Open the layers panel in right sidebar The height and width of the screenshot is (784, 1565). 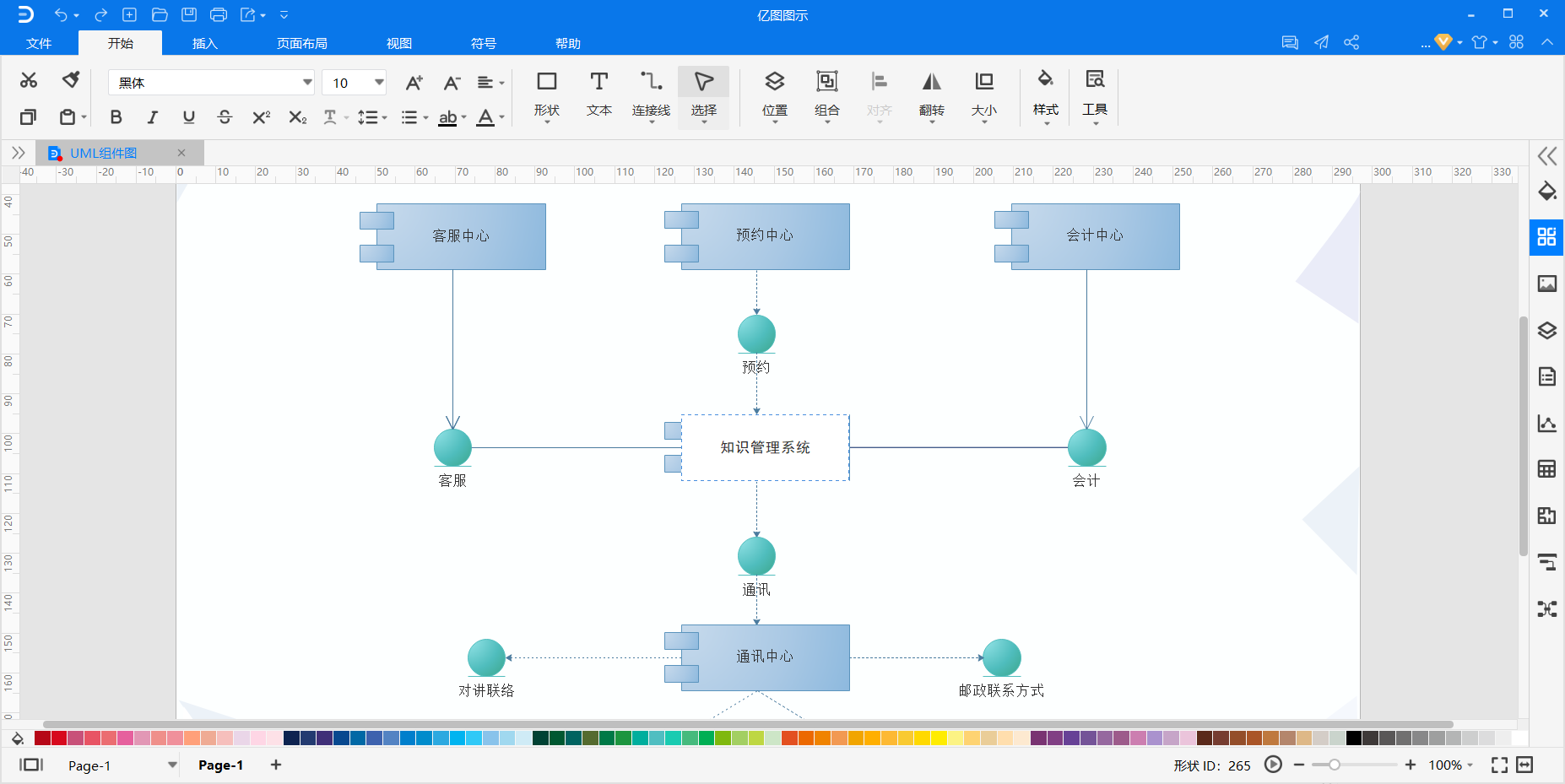pyautogui.click(x=1546, y=330)
